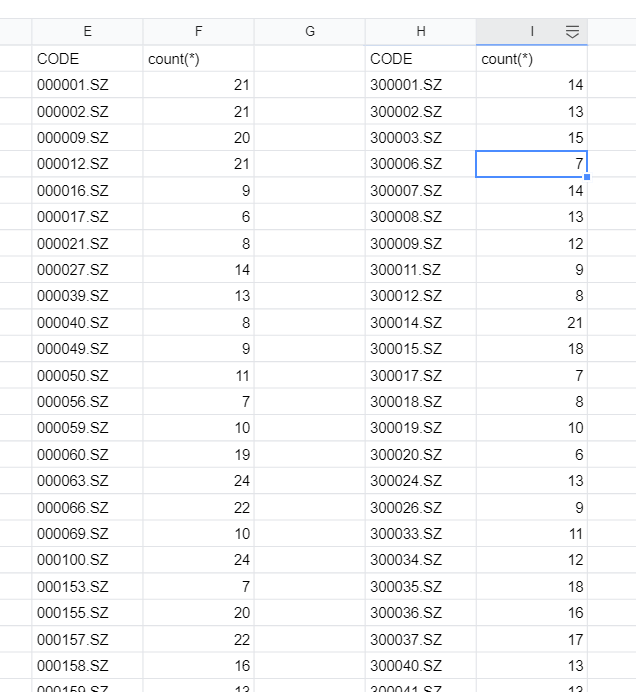Select cell 300006.SZ
The height and width of the screenshot is (692, 636).
(x=421, y=164)
